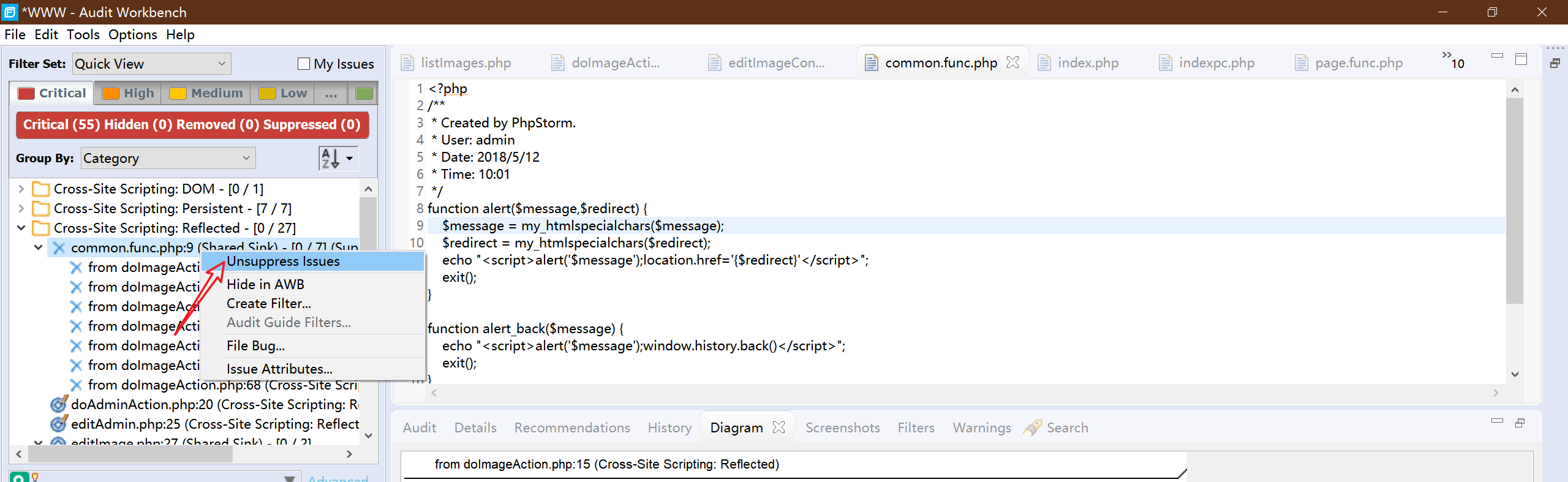Viewport: 1568px width, 482px height.
Task: Open the Audit tab in bottom panel
Action: pyautogui.click(x=420, y=427)
